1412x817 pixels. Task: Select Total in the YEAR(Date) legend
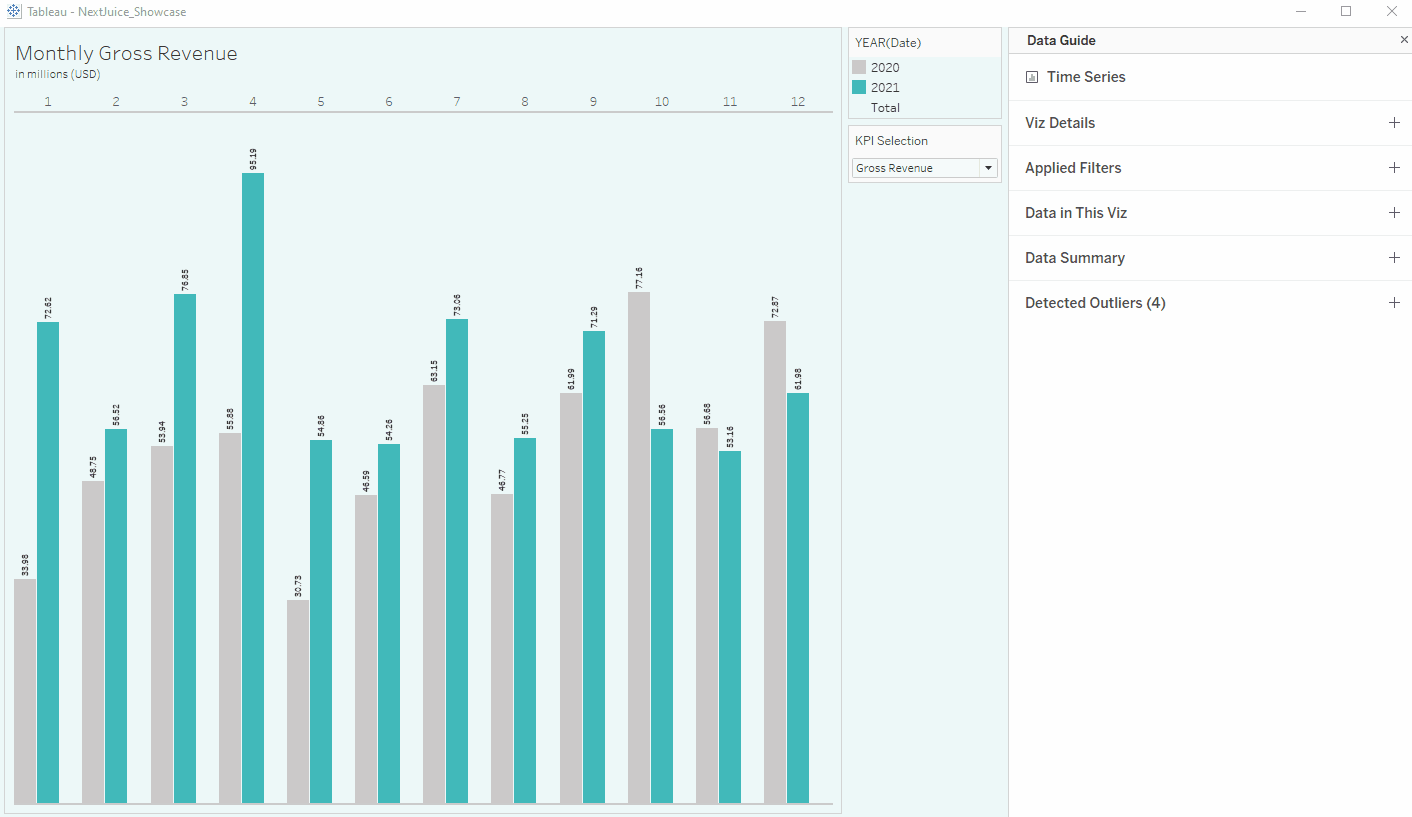coord(885,107)
